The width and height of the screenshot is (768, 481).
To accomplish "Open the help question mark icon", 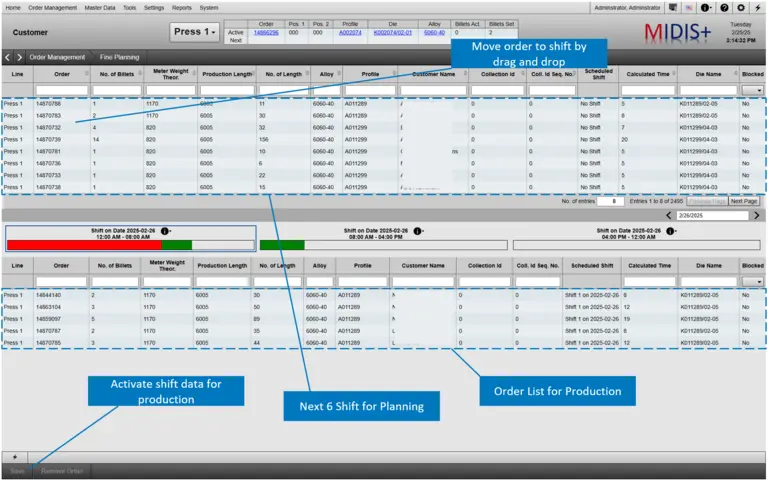I will 724,7.
